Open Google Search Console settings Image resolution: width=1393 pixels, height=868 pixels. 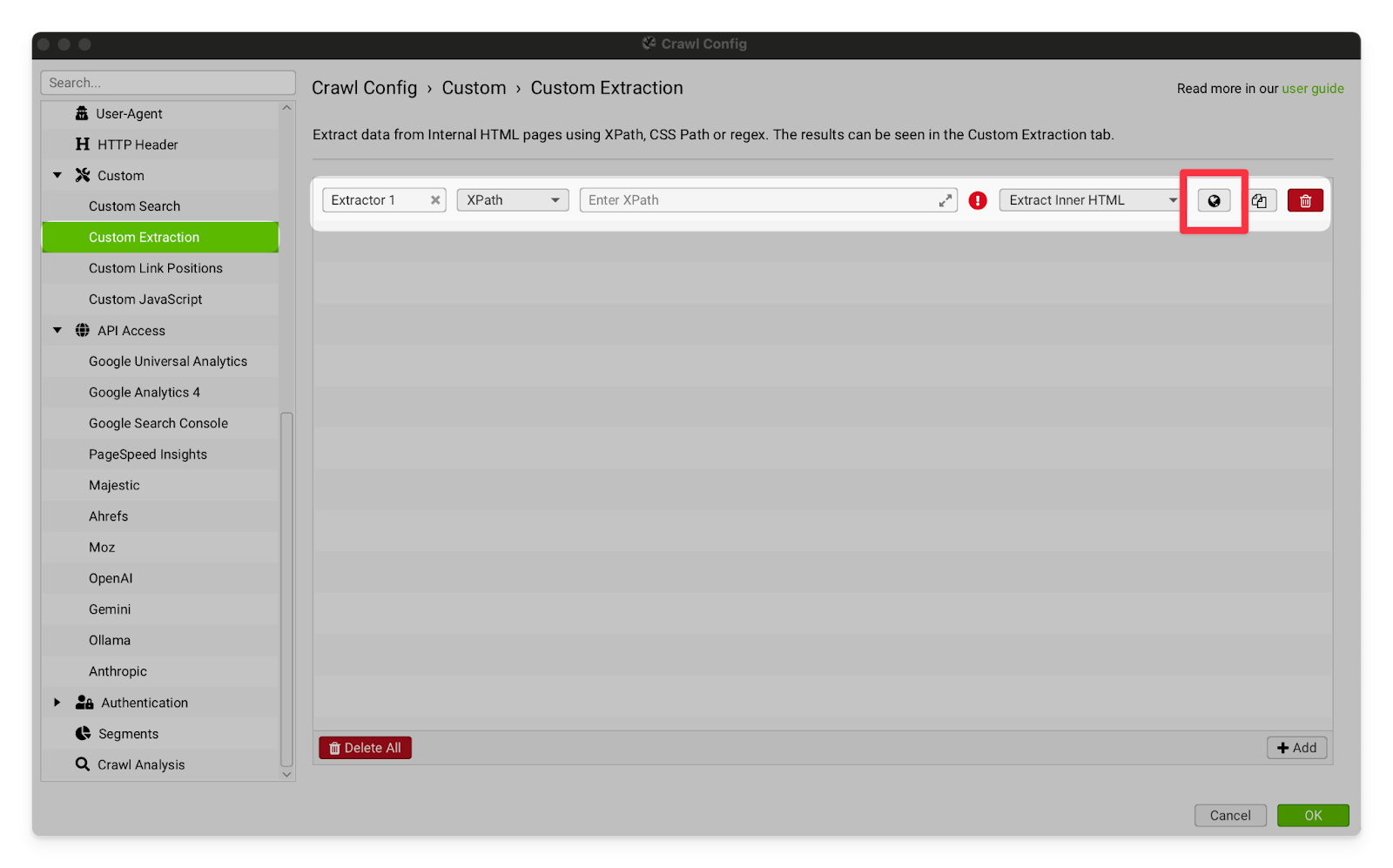point(158,423)
